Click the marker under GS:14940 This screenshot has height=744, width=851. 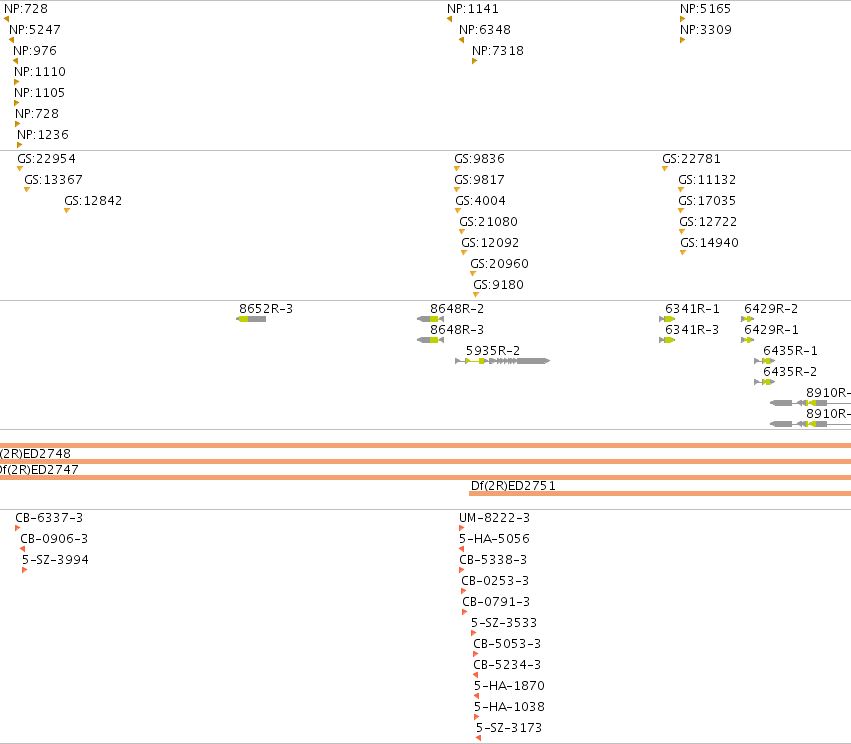click(683, 253)
